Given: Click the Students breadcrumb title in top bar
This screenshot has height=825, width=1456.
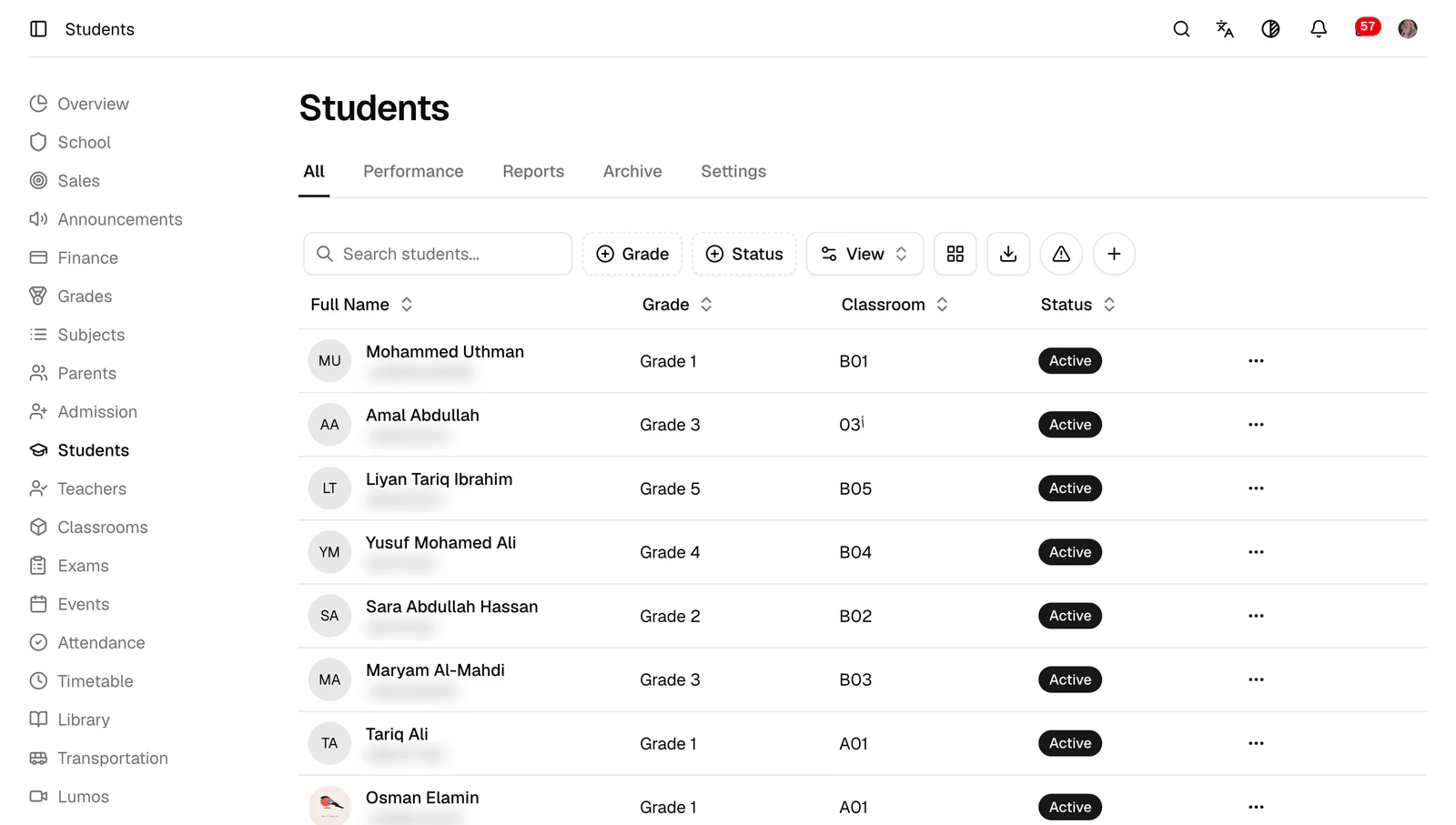Looking at the screenshot, I should [99, 29].
